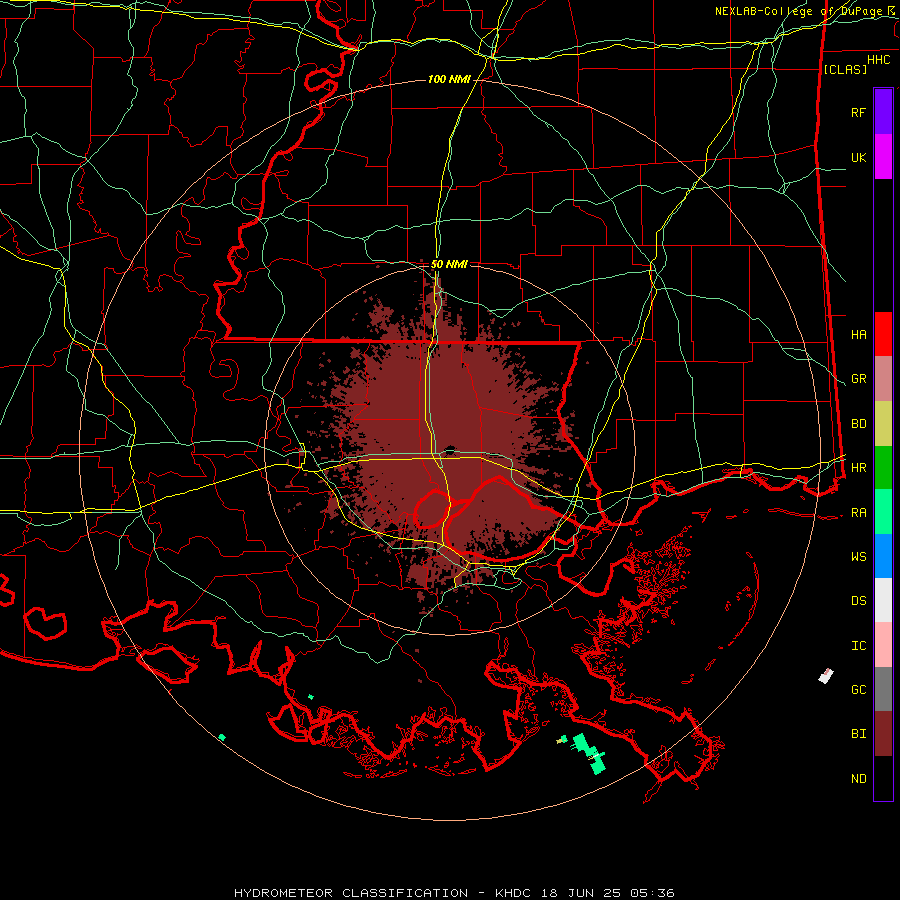
Task: Click the RF legend label
Action: click(x=859, y=112)
